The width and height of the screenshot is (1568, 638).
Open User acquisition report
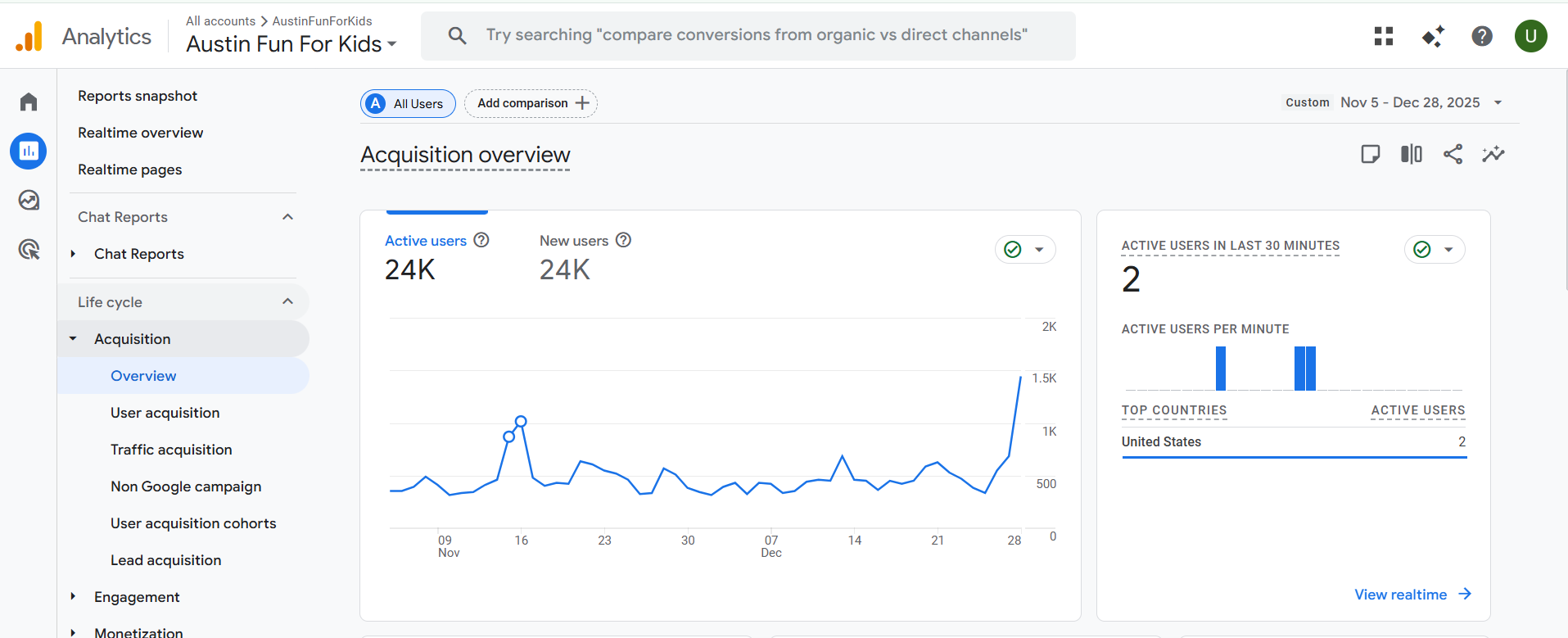(x=165, y=413)
